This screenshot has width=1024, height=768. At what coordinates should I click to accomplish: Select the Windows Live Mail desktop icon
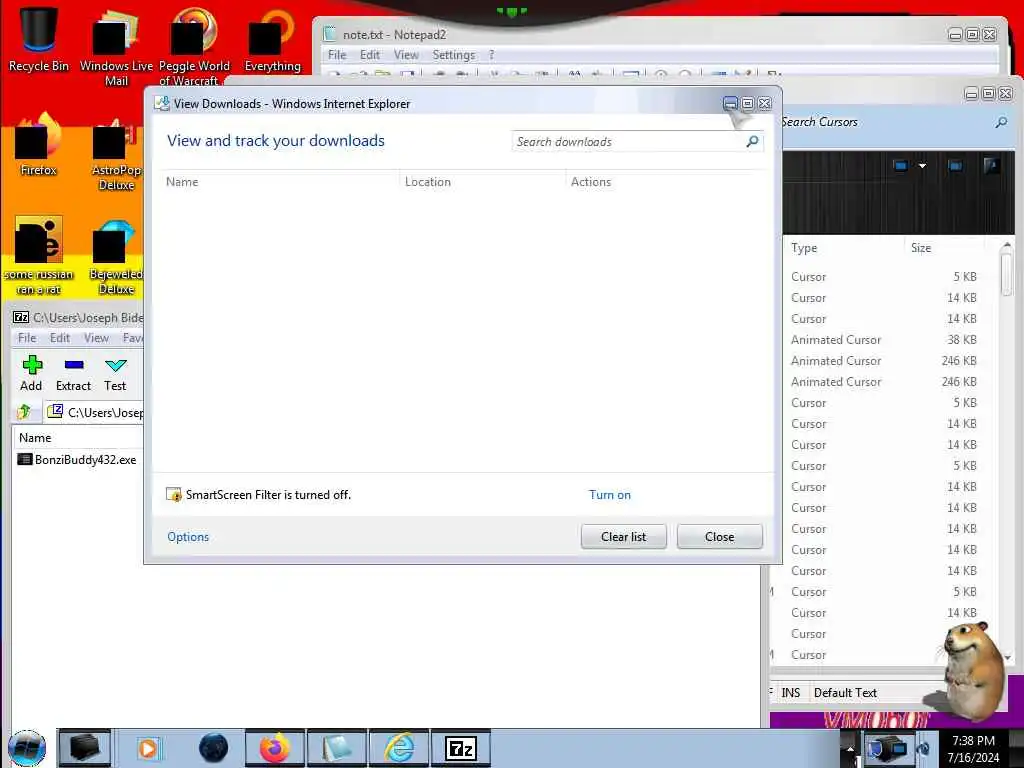[x=116, y=46]
